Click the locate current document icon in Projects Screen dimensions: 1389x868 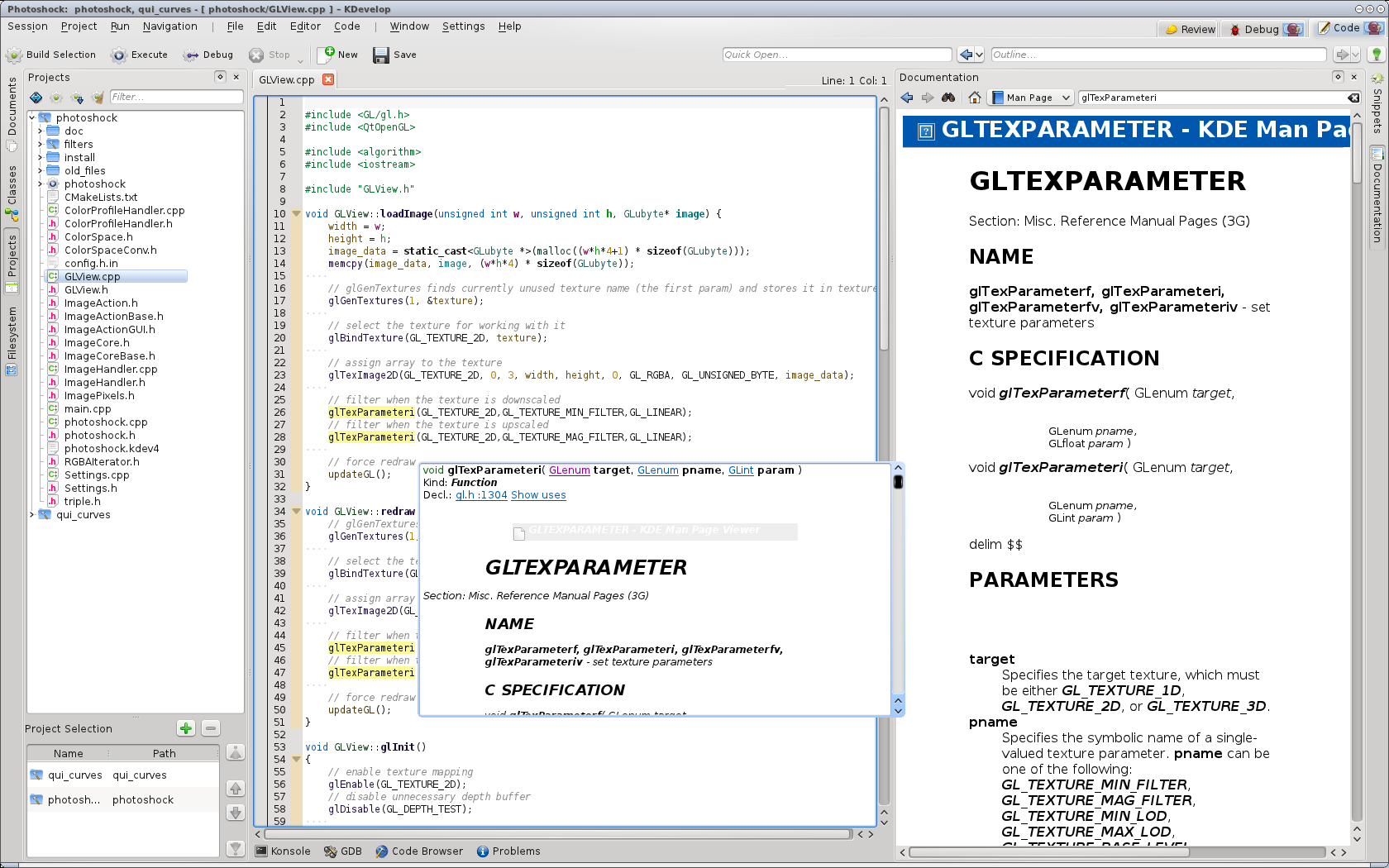pos(36,98)
